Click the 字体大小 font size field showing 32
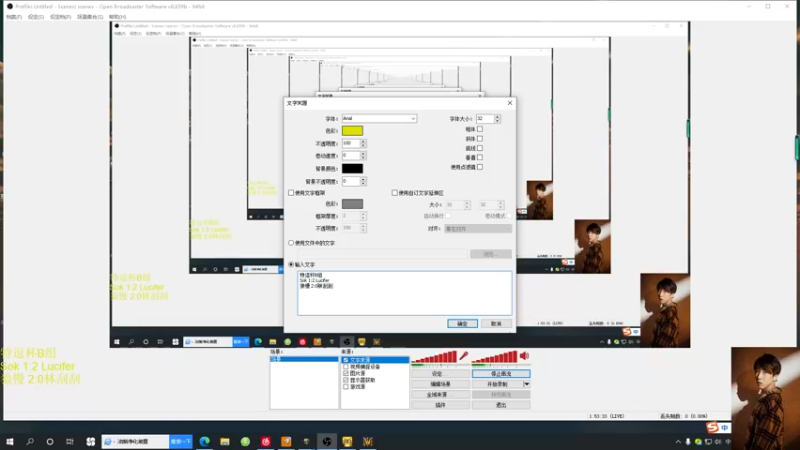800x450 pixels. pos(485,118)
